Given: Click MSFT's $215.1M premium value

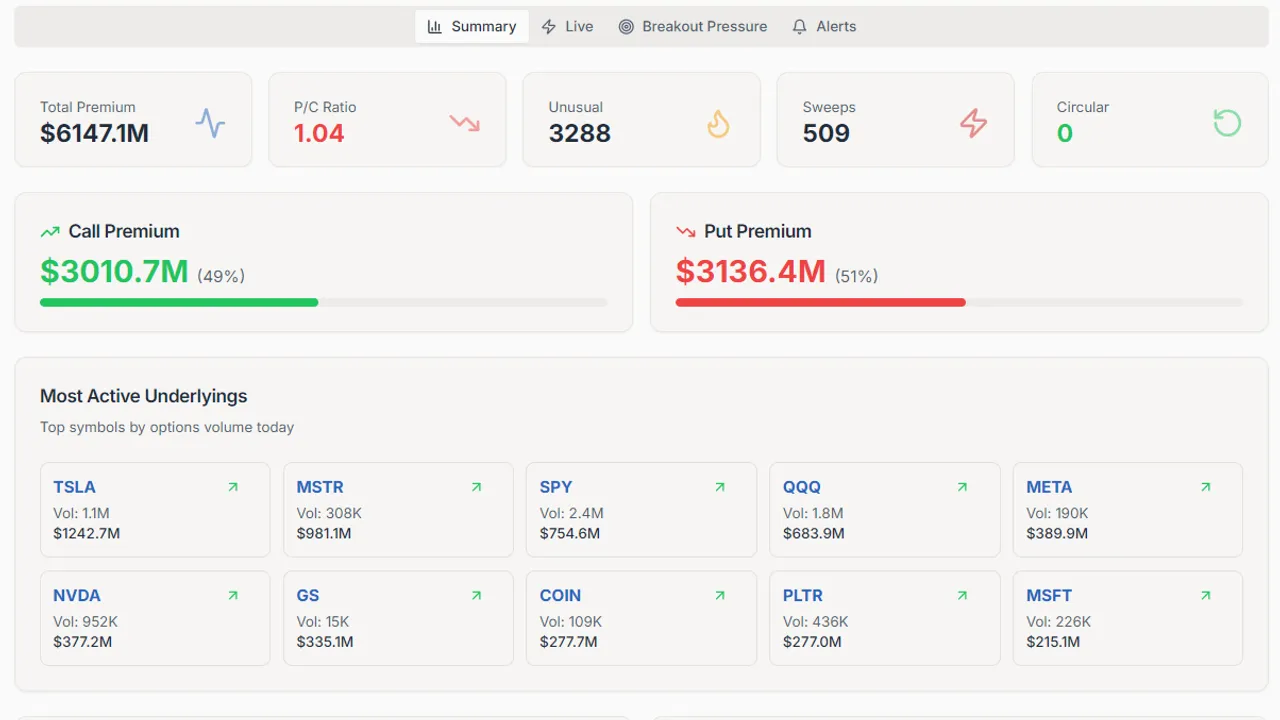Looking at the screenshot, I should 1053,641.
